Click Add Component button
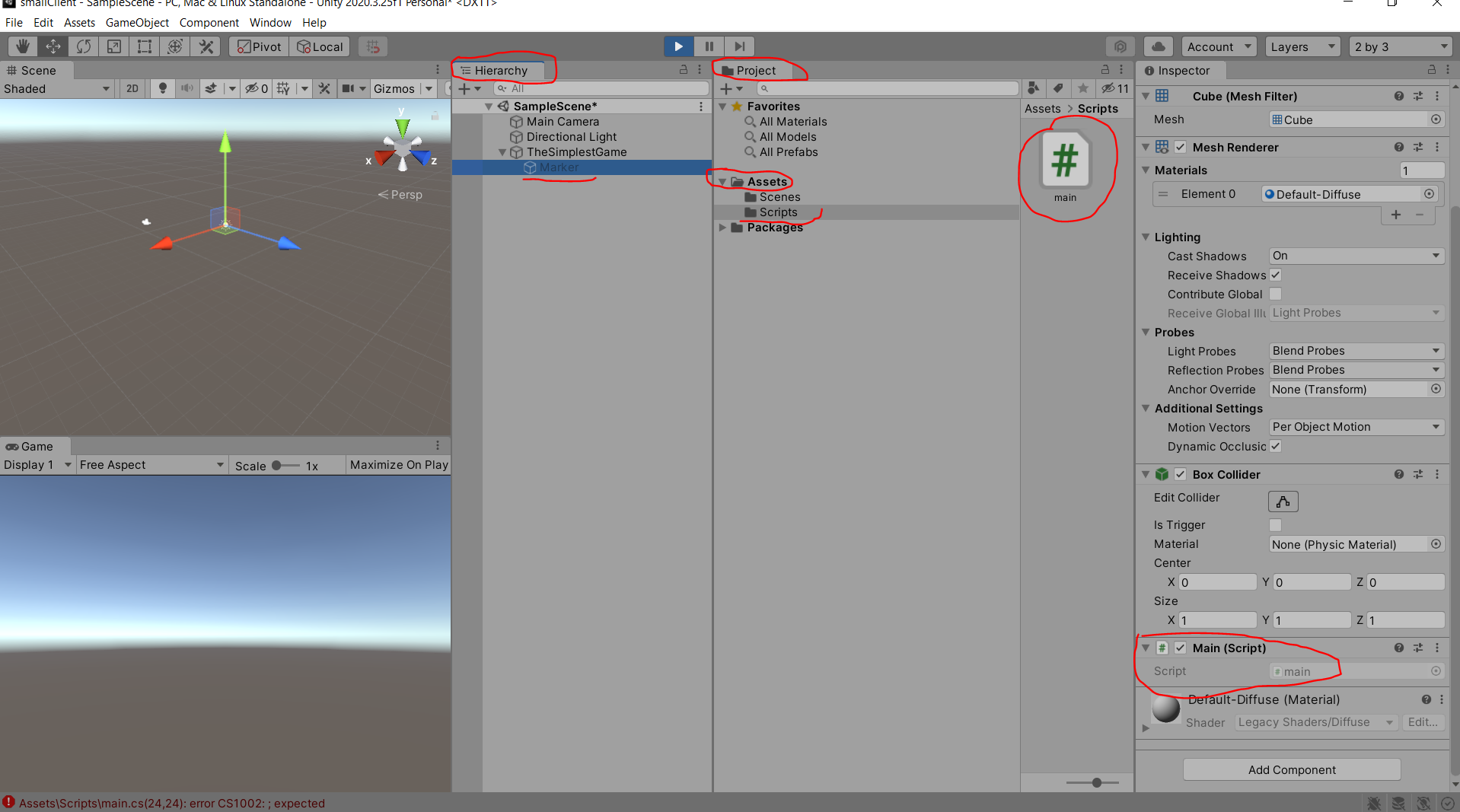 pyautogui.click(x=1292, y=769)
